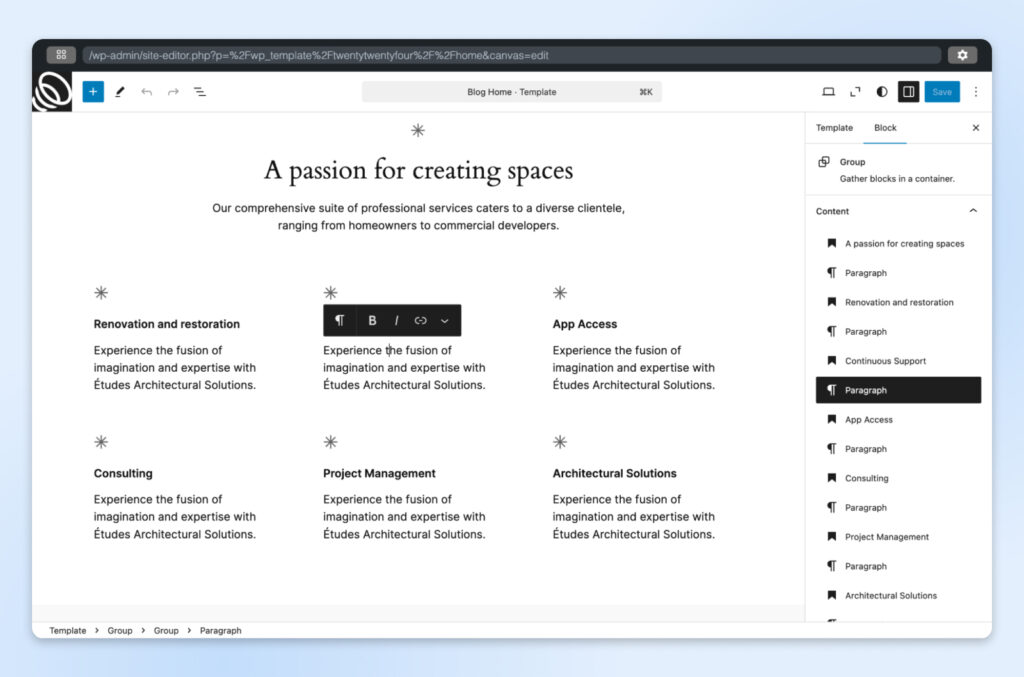
Task: Switch to the Template tab
Action: 834,128
